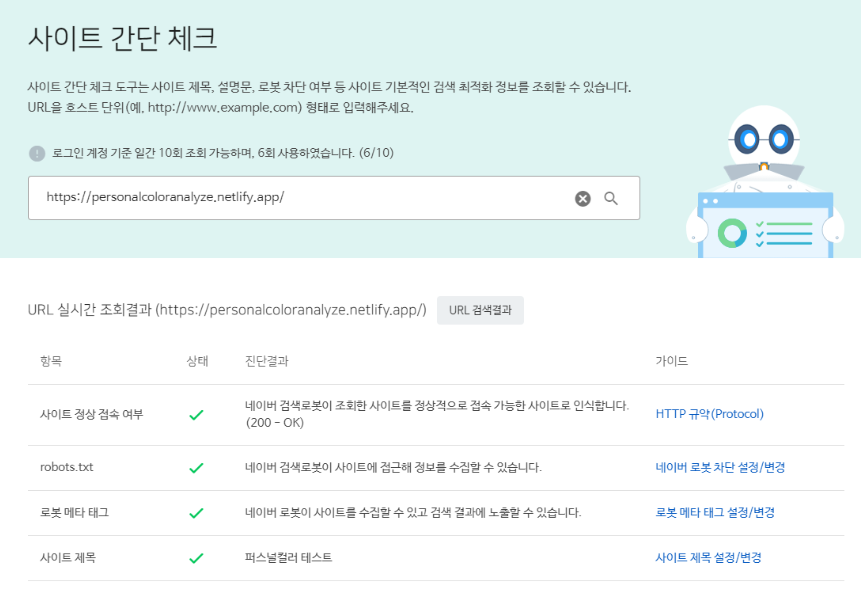Focus the site URL input field
861x595 pixels.
click(334, 198)
